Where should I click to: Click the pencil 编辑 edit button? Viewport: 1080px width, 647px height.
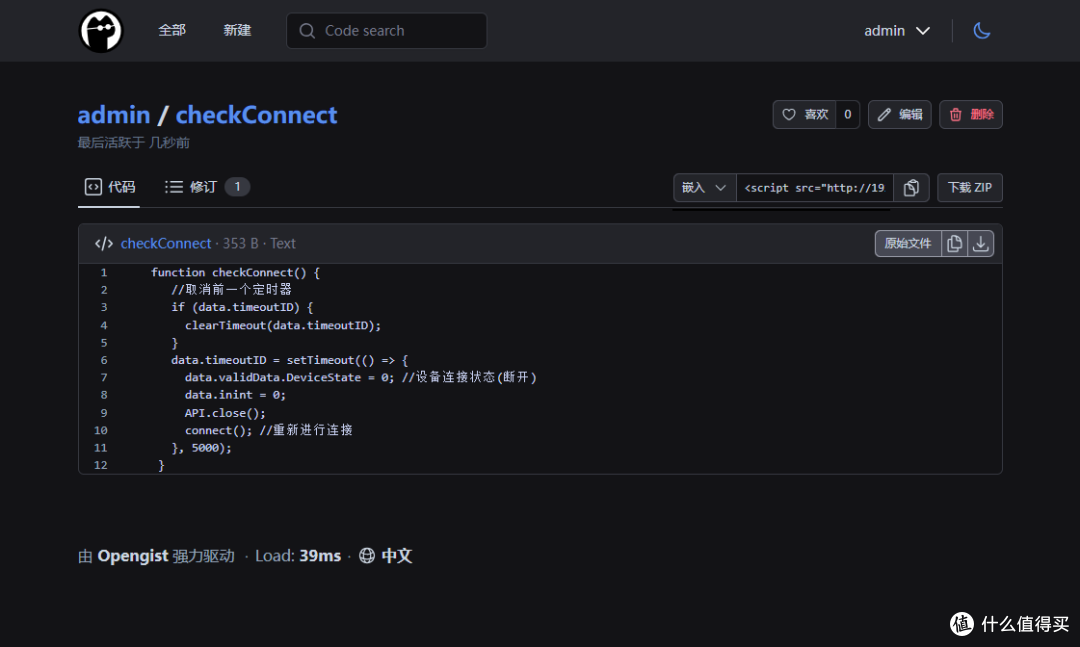click(900, 114)
